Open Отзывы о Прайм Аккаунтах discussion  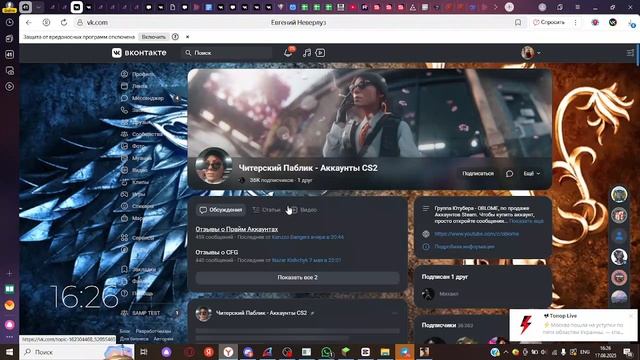[x=237, y=229]
